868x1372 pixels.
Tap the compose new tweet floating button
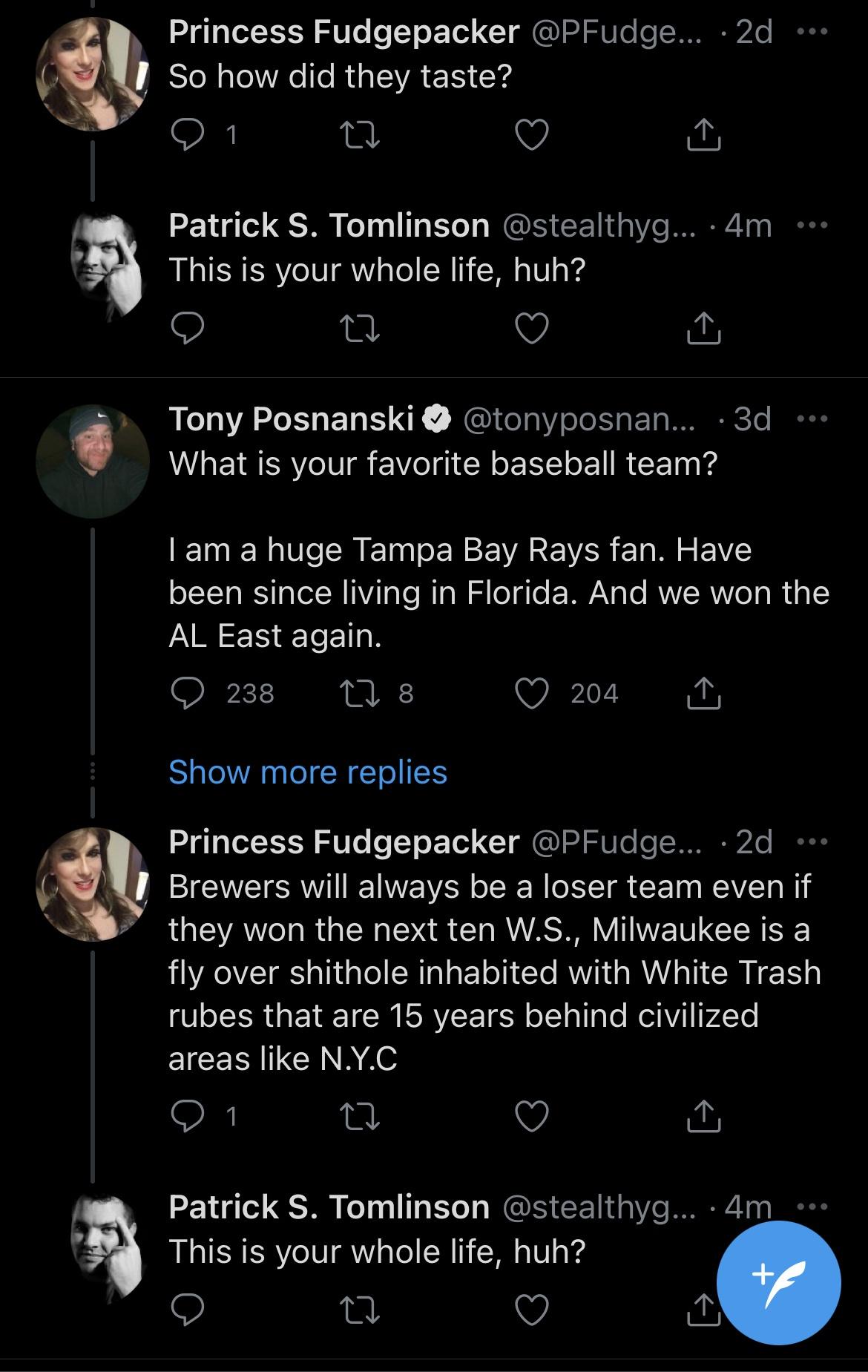tap(778, 1282)
